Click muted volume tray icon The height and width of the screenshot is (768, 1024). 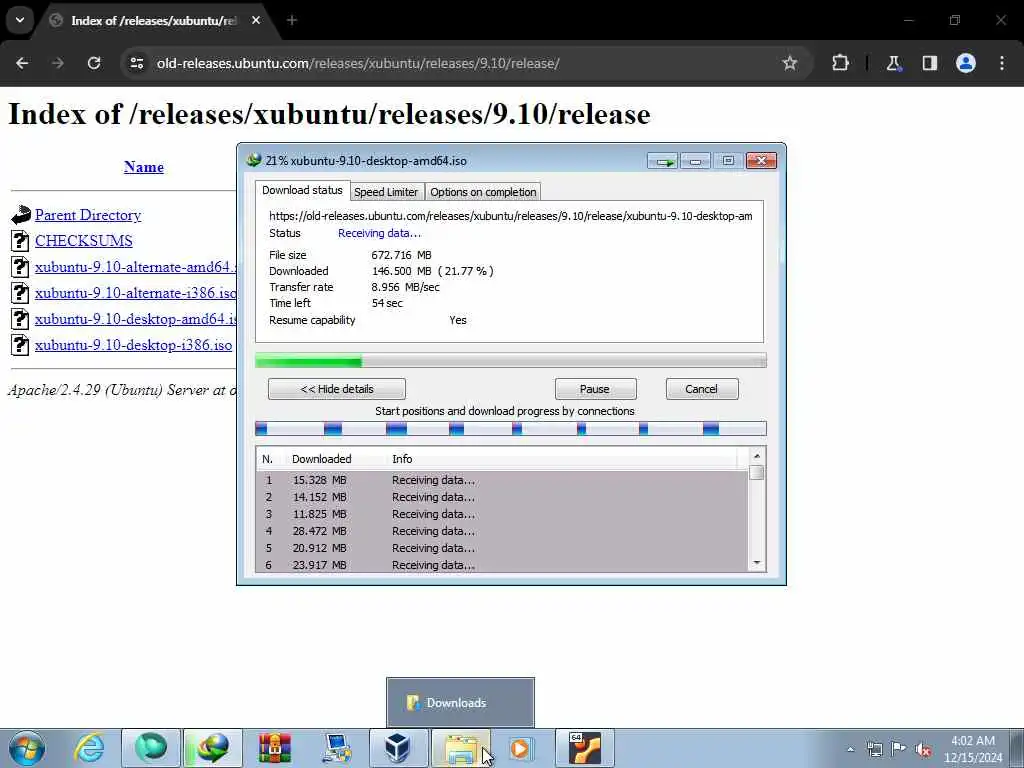pyautogui.click(x=923, y=750)
